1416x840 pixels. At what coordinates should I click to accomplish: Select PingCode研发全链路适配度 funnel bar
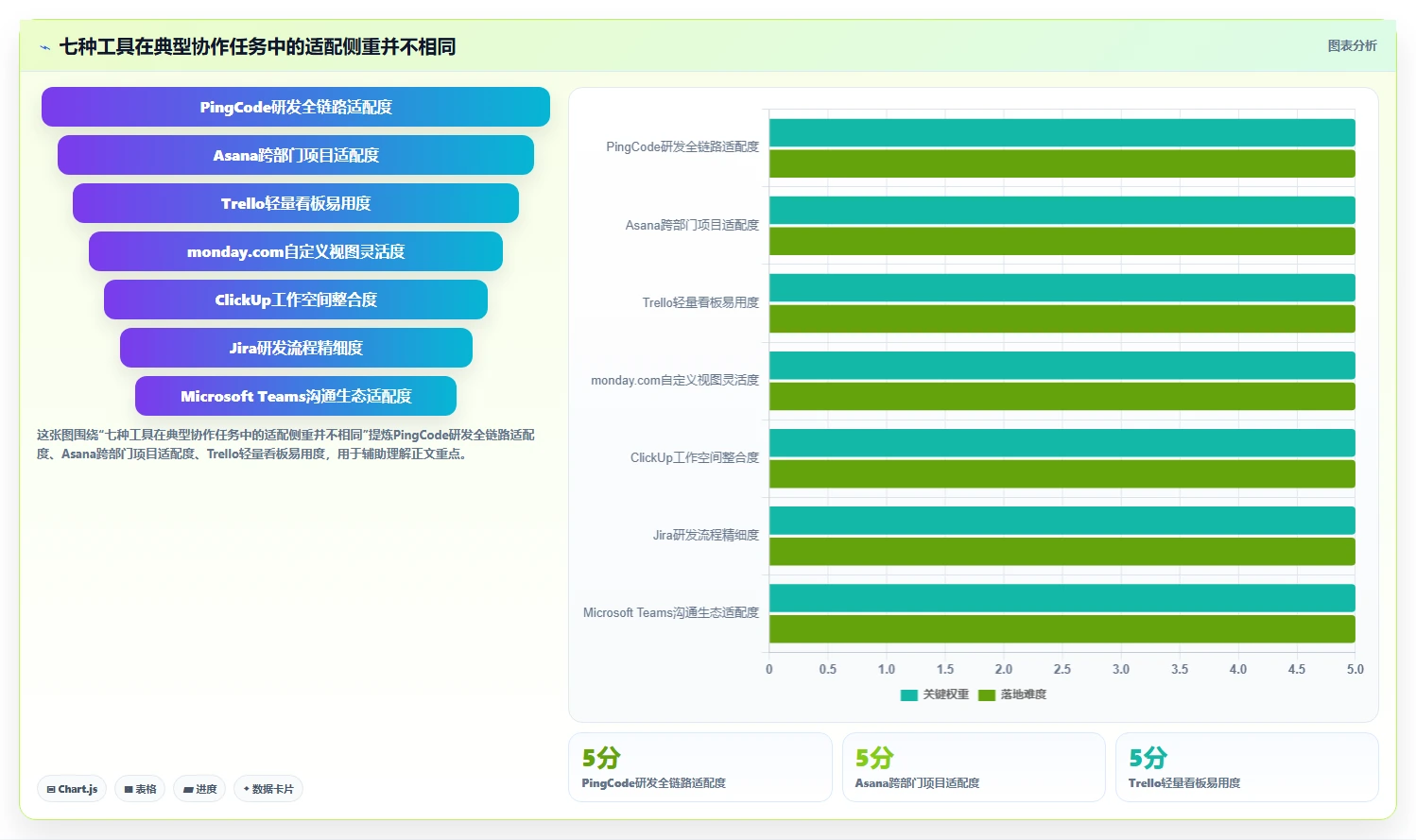[296, 107]
